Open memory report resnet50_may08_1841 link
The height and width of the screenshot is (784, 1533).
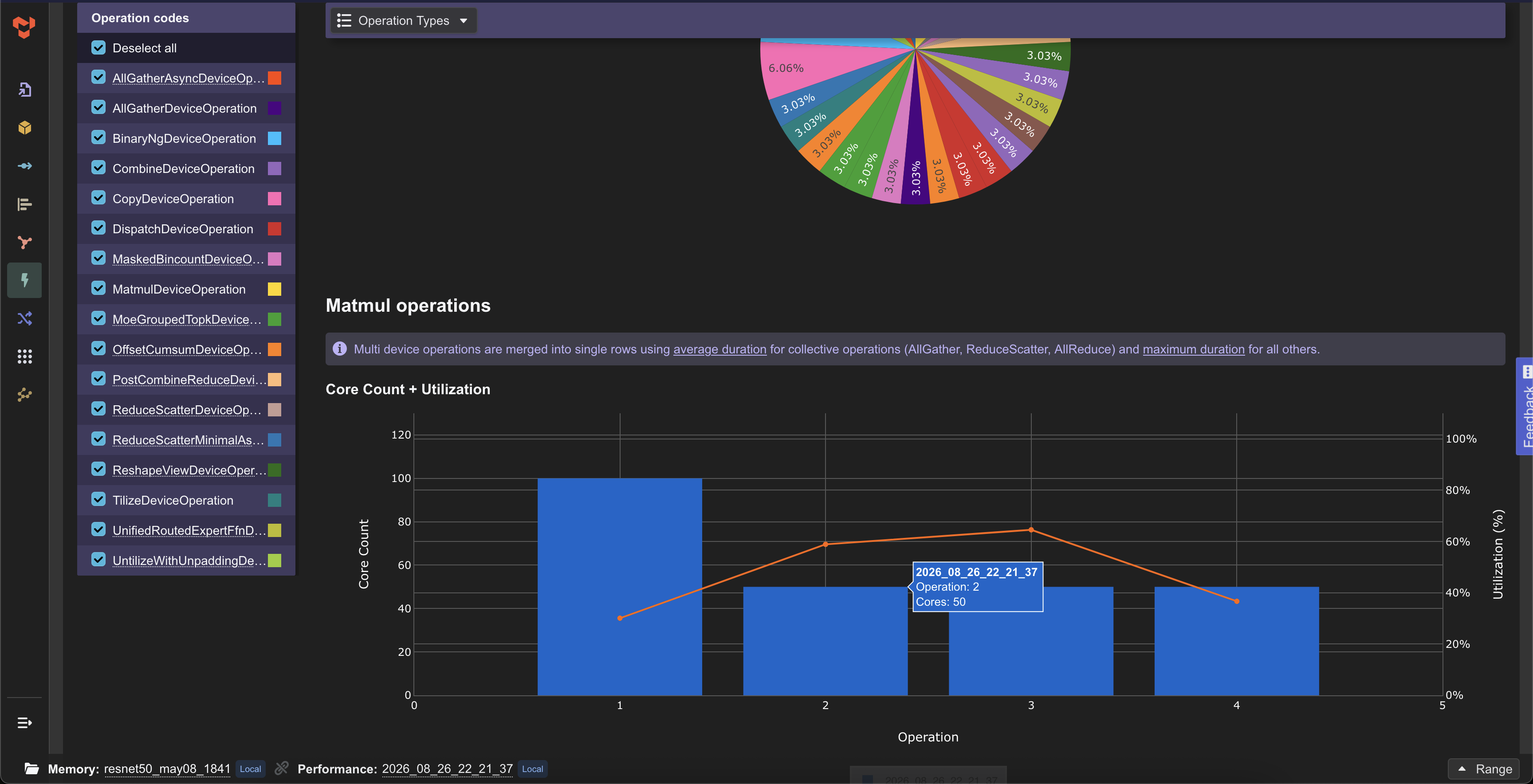(x=167, y=768)
